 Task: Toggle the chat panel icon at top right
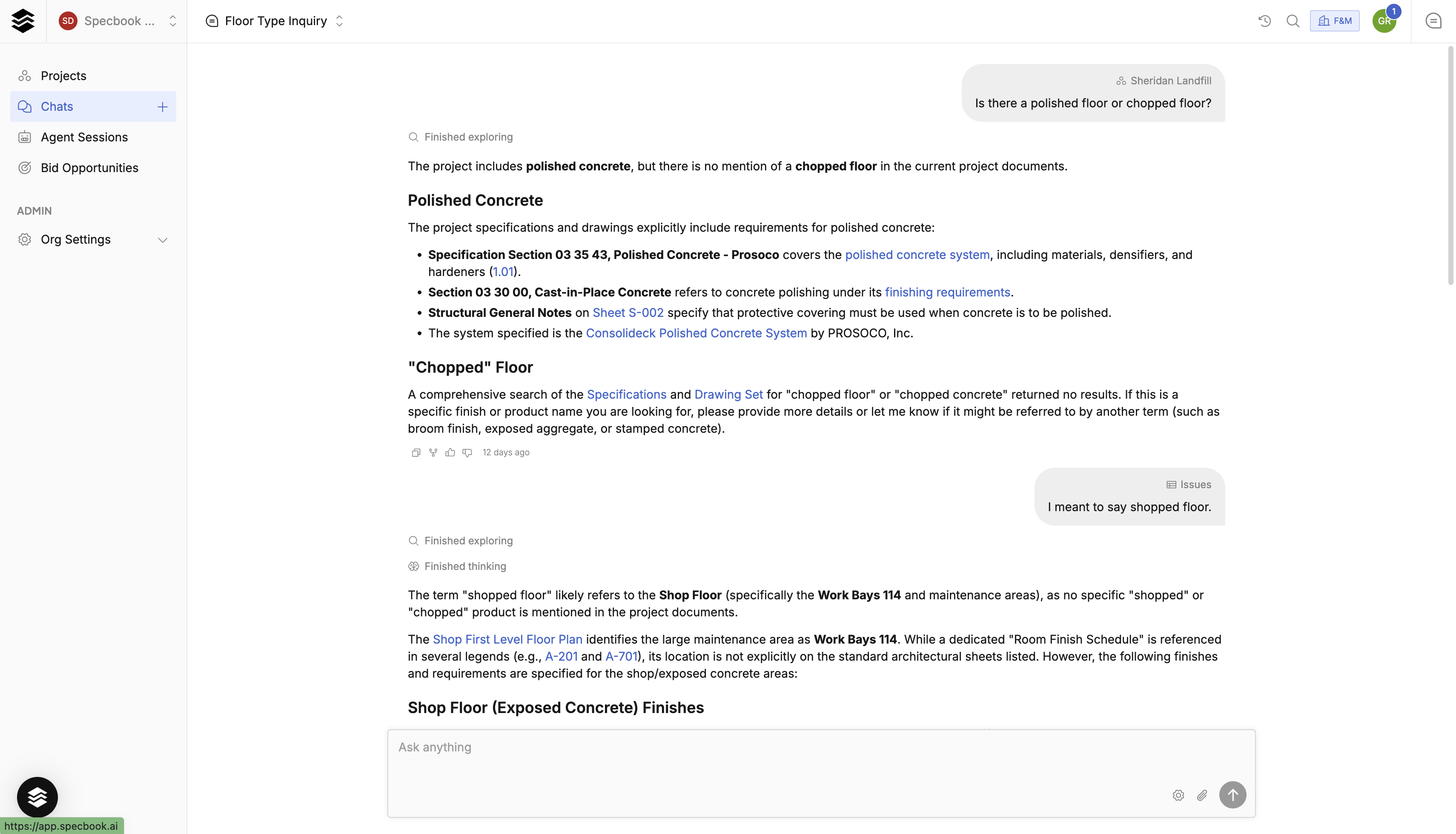[1434, 21]
